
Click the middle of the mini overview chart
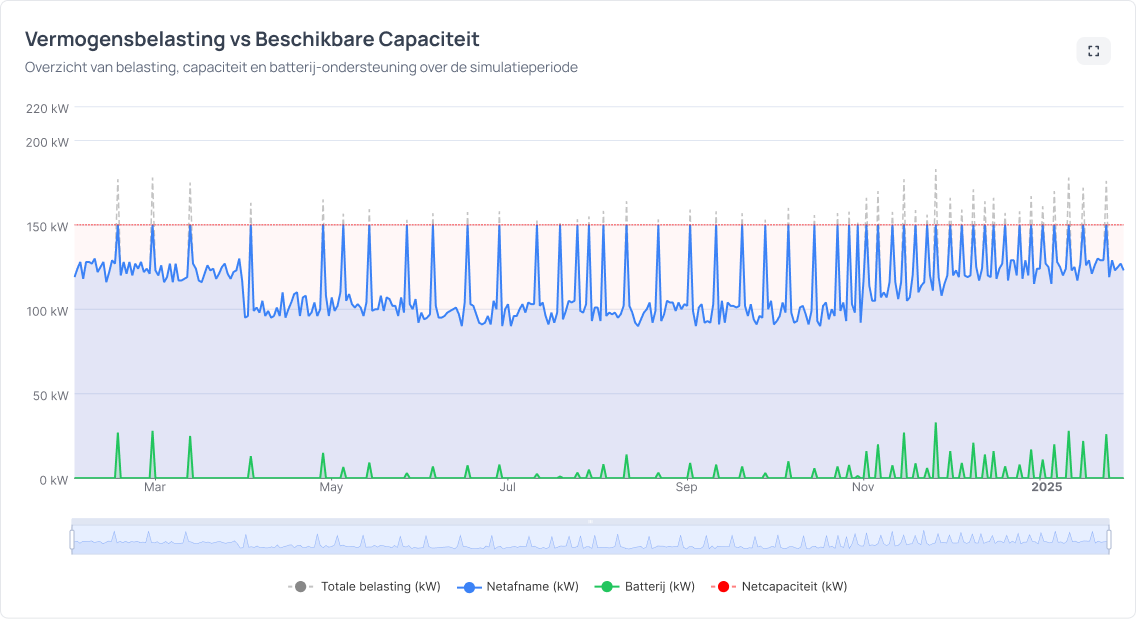point(591,540)
